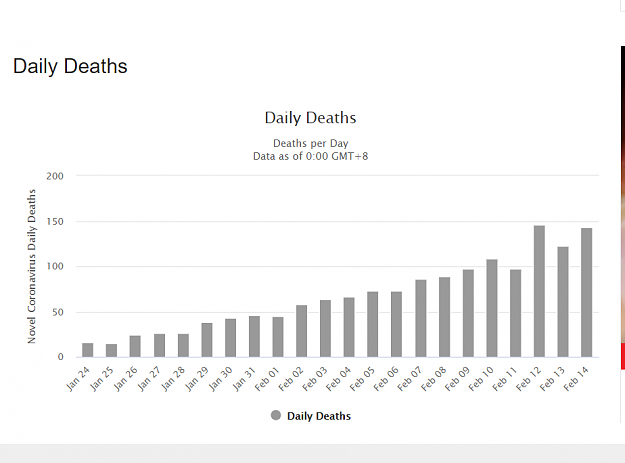Click the Jan 29 bar

tap(207, 340)
